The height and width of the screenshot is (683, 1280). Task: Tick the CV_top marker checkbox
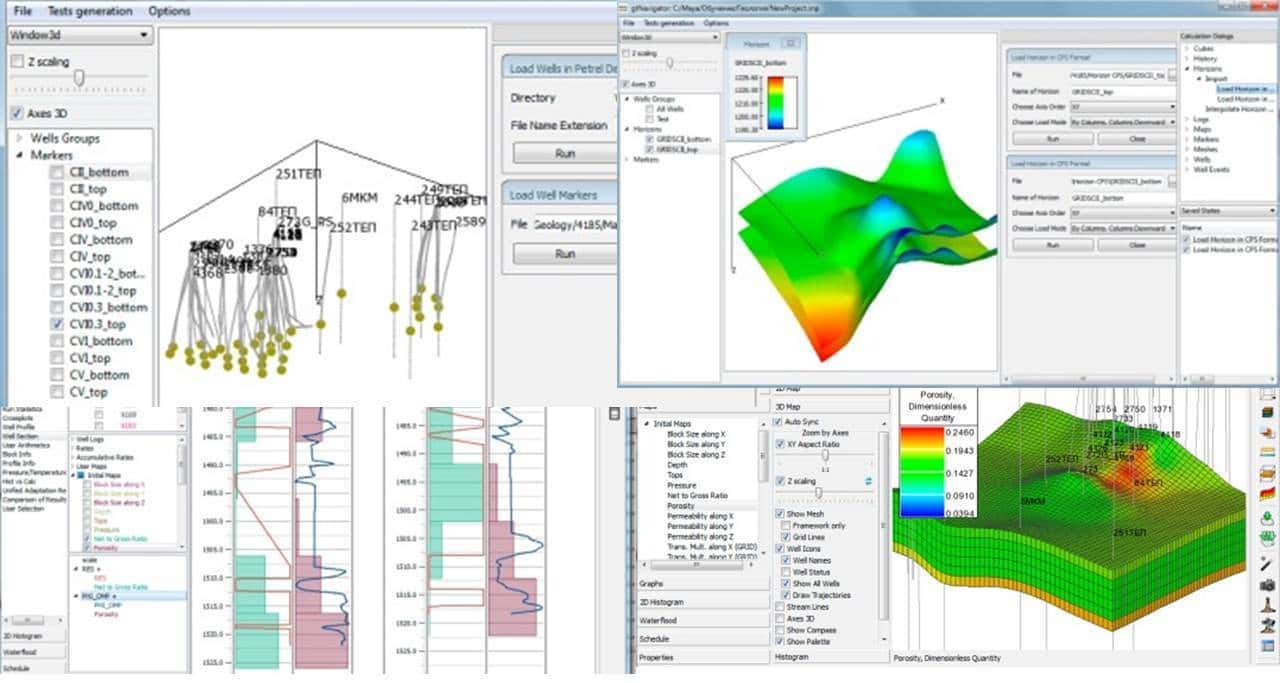(x=57, y=392)
